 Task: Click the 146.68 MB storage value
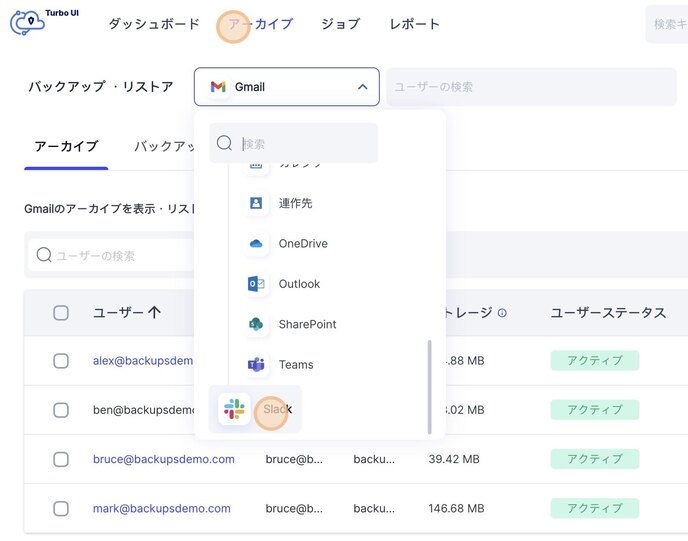click(456, 509)
